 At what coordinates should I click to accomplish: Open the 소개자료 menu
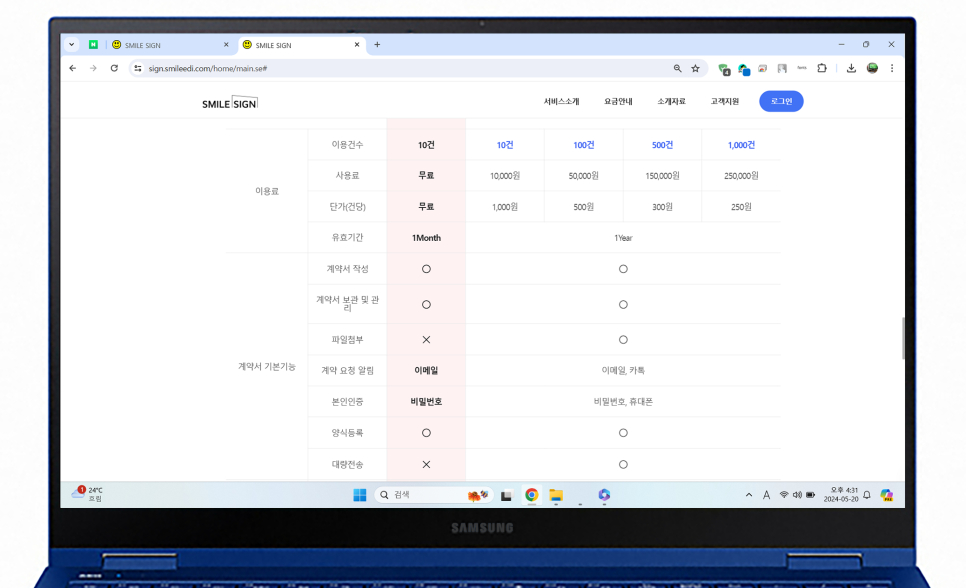click(671, 101)
